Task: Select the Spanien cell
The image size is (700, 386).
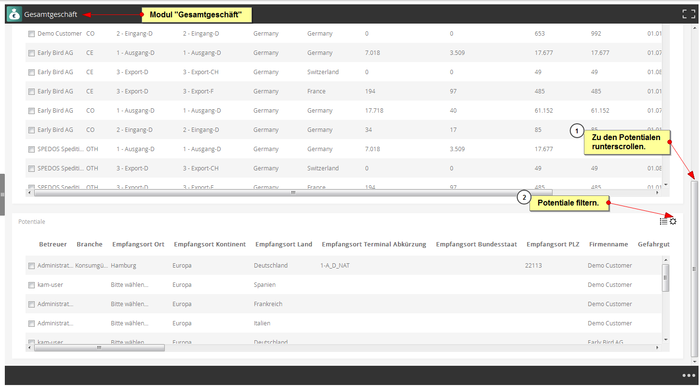Action: (265, 284)
